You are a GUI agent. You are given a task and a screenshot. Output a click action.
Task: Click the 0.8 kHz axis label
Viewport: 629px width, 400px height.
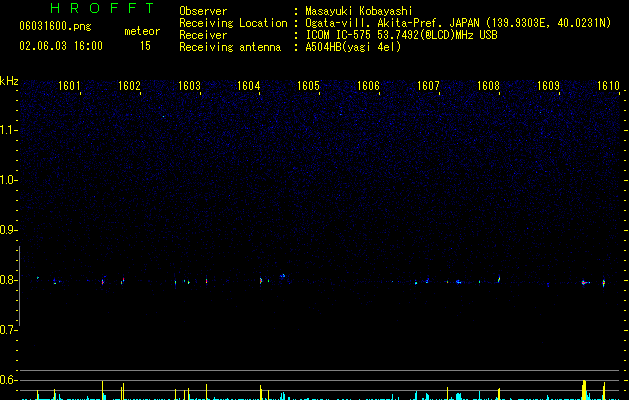(x=8, y=280)
